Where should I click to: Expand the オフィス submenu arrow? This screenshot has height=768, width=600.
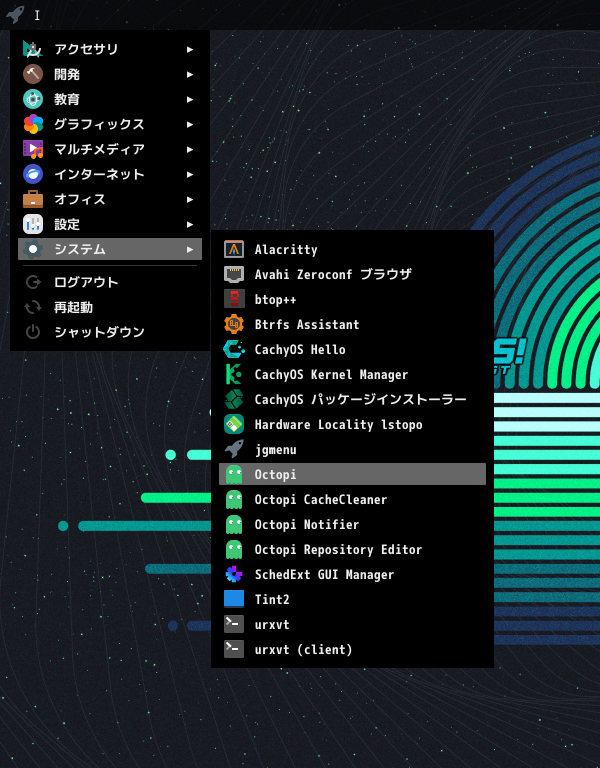point(190,199)
